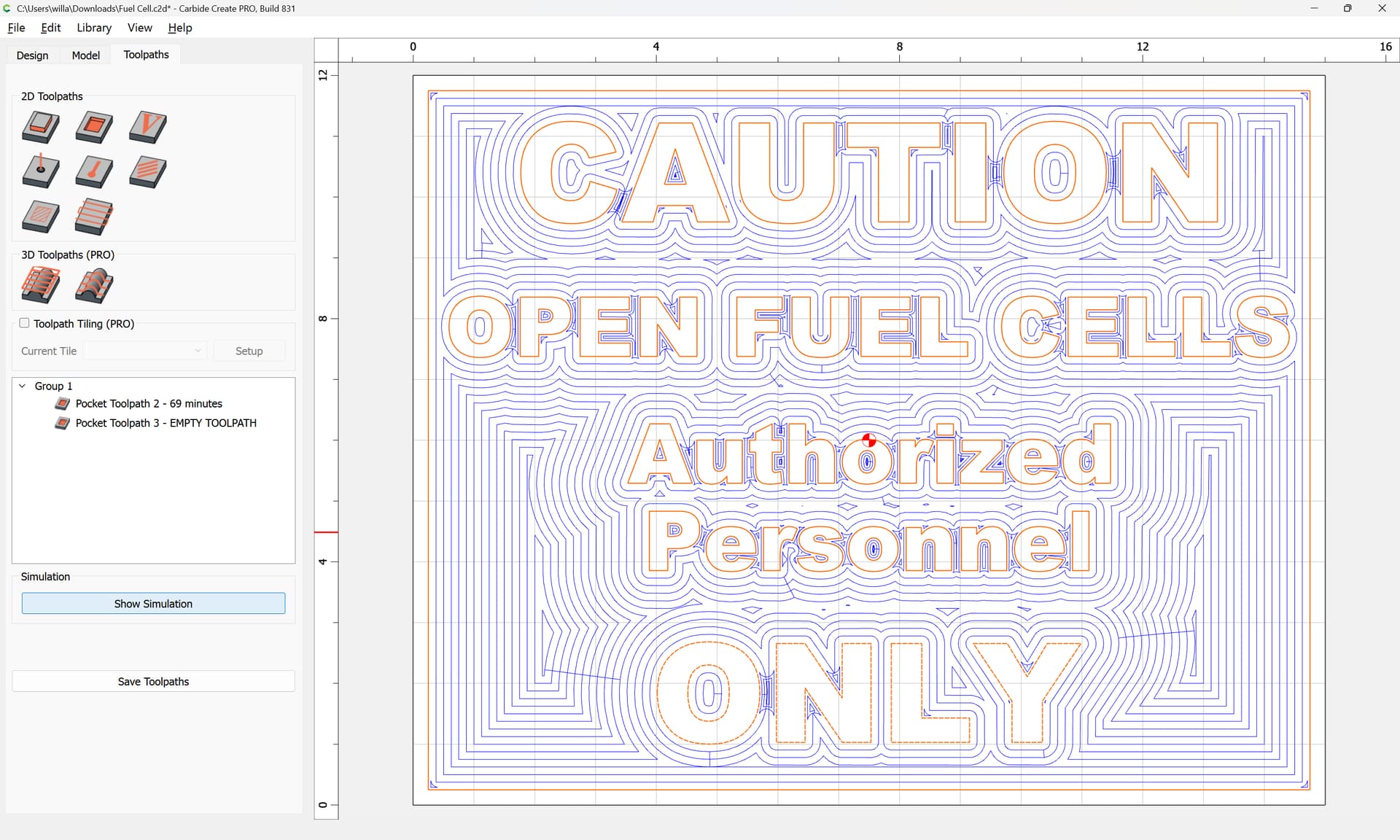Click the 3D Finish toolpath icon
Image resolution: width=1400 pixels, height=840 pixels.
[94, 285]
